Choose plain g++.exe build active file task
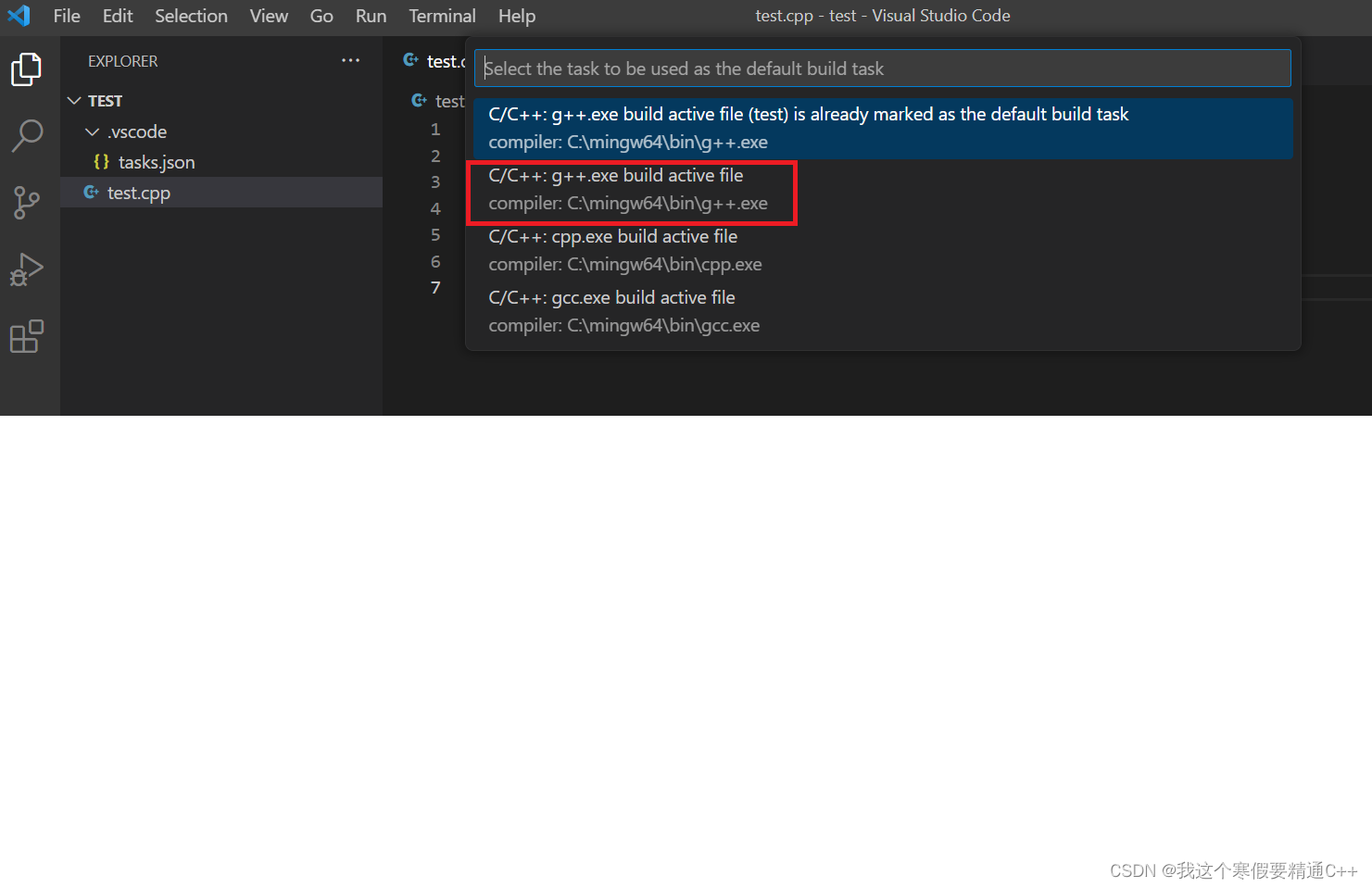 pos(884,189)
